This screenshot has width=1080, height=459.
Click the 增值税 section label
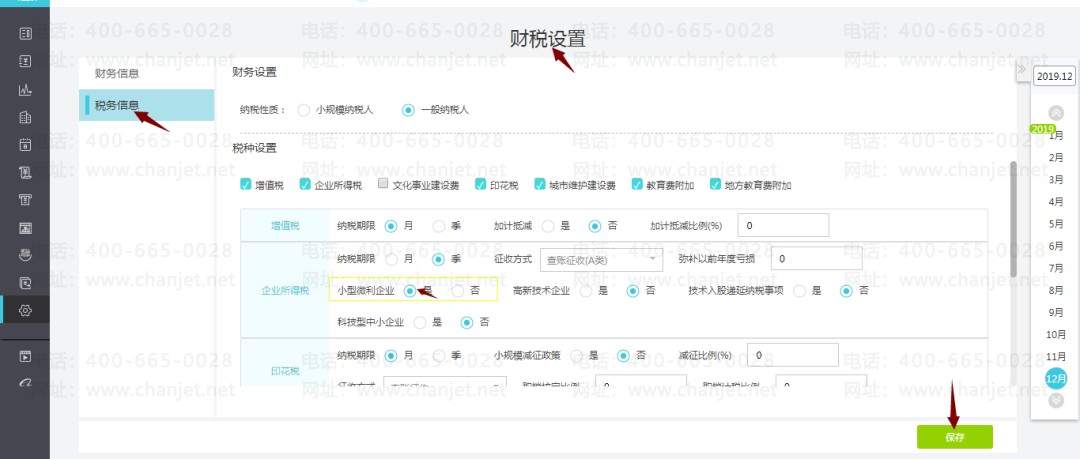285,225
